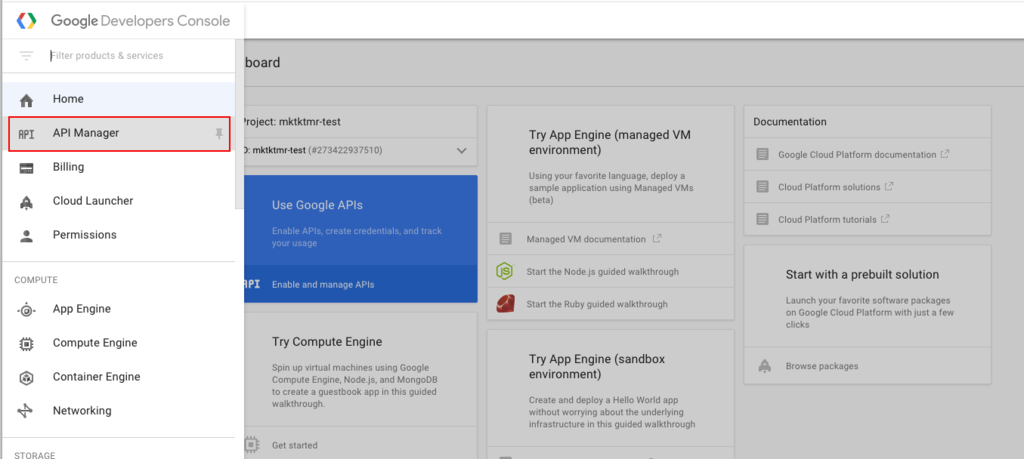Viewport: 1024px width, 459px height.
Task: Expand the project ID dropdown arrow
Action: (x=462, y=151)
